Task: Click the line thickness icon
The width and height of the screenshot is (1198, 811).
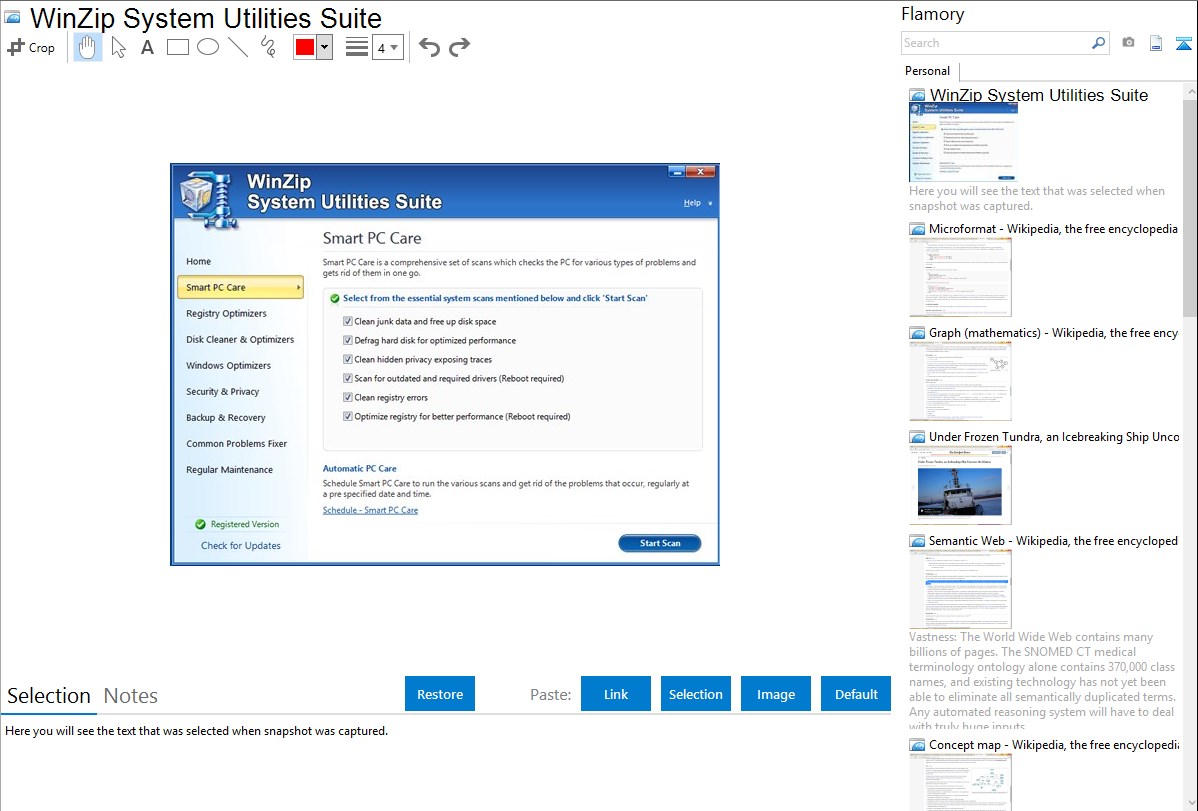Action: point(357,47)
